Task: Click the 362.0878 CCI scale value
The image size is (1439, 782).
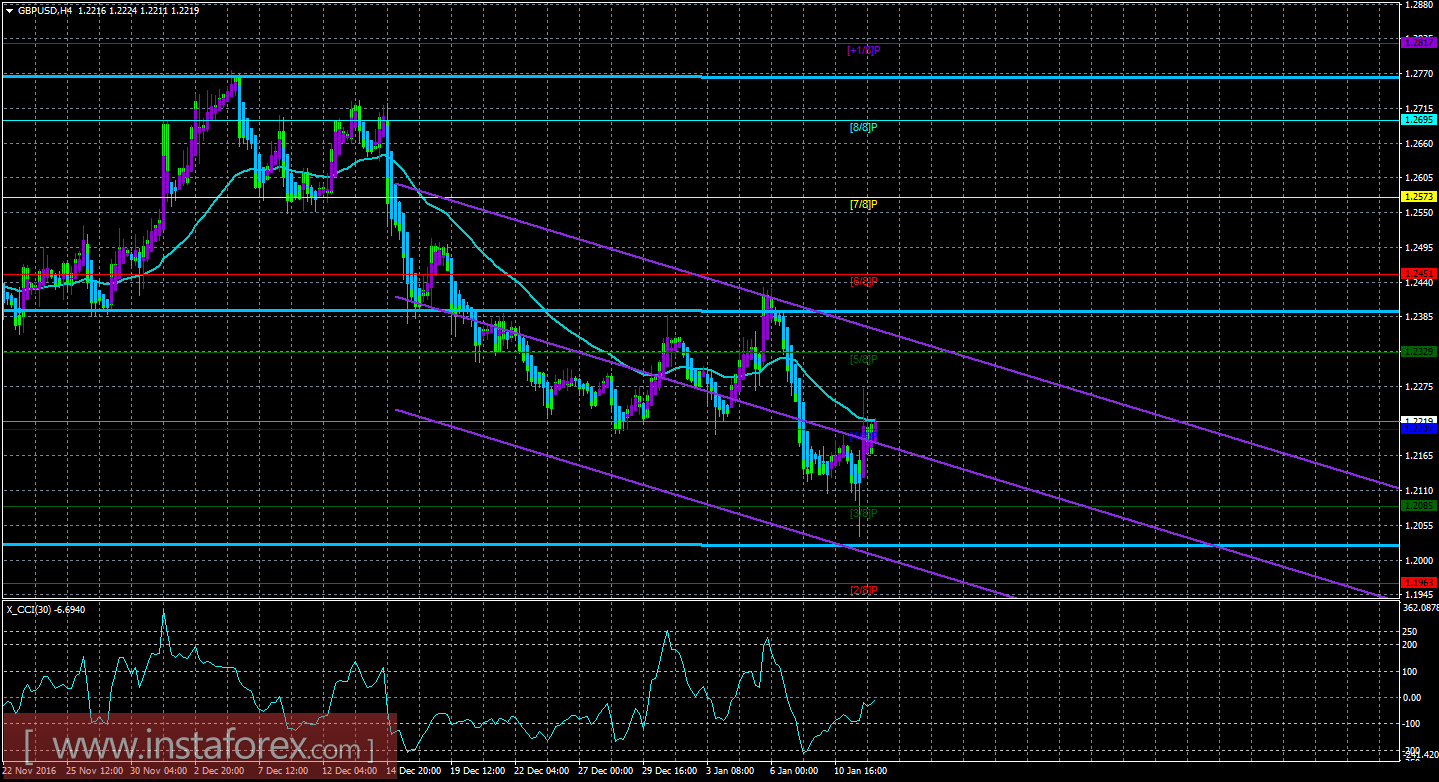Action: pos(1419,607)
